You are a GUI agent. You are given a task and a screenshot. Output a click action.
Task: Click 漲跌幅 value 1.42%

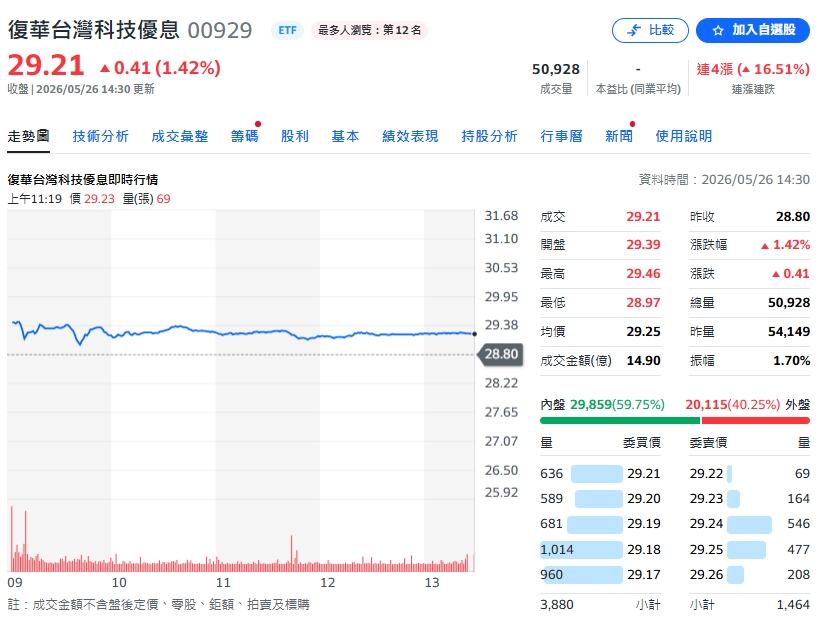click(786, 245)
